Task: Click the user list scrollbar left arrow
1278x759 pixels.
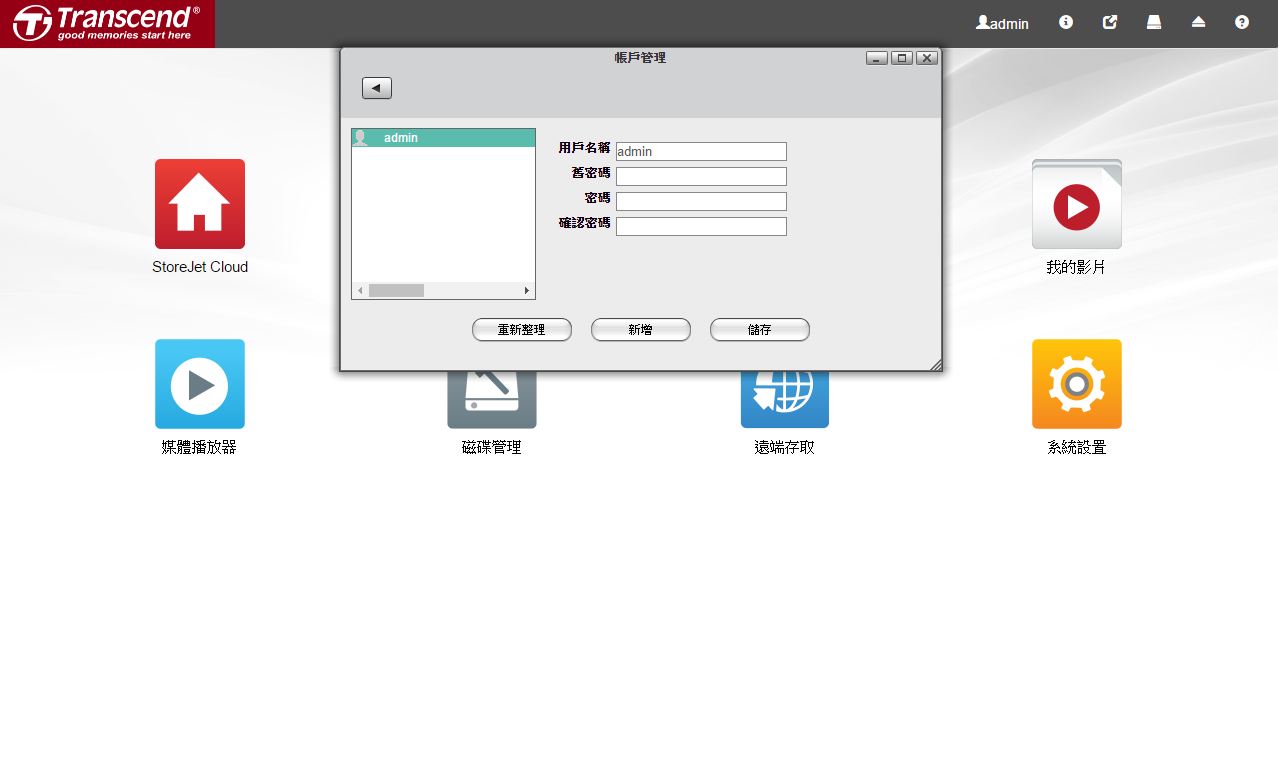Action: (360, 291)
